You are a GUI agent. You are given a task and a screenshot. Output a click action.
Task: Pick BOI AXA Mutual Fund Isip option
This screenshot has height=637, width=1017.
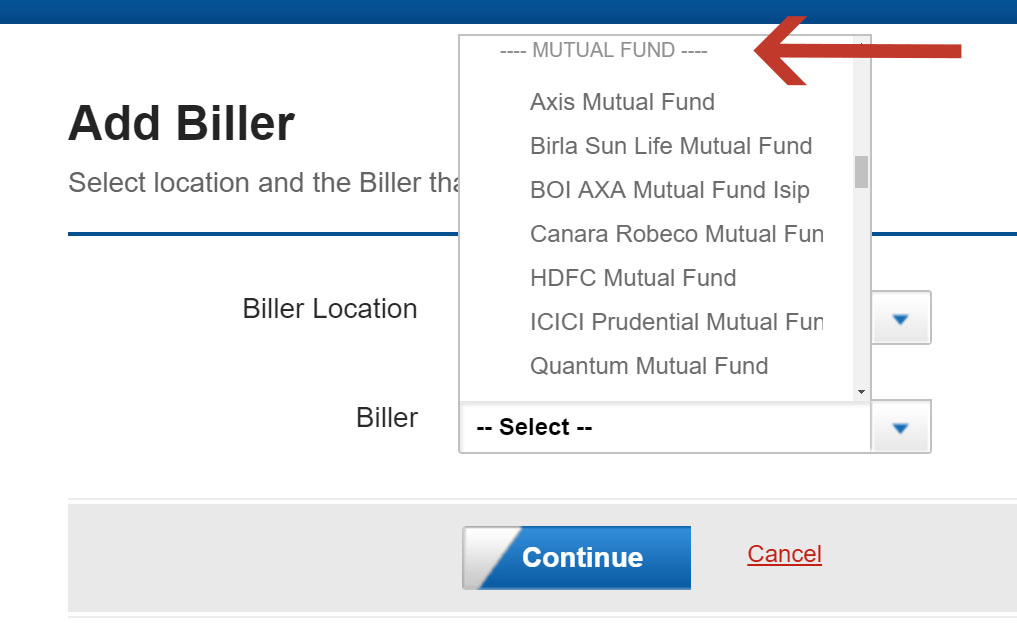669,190
